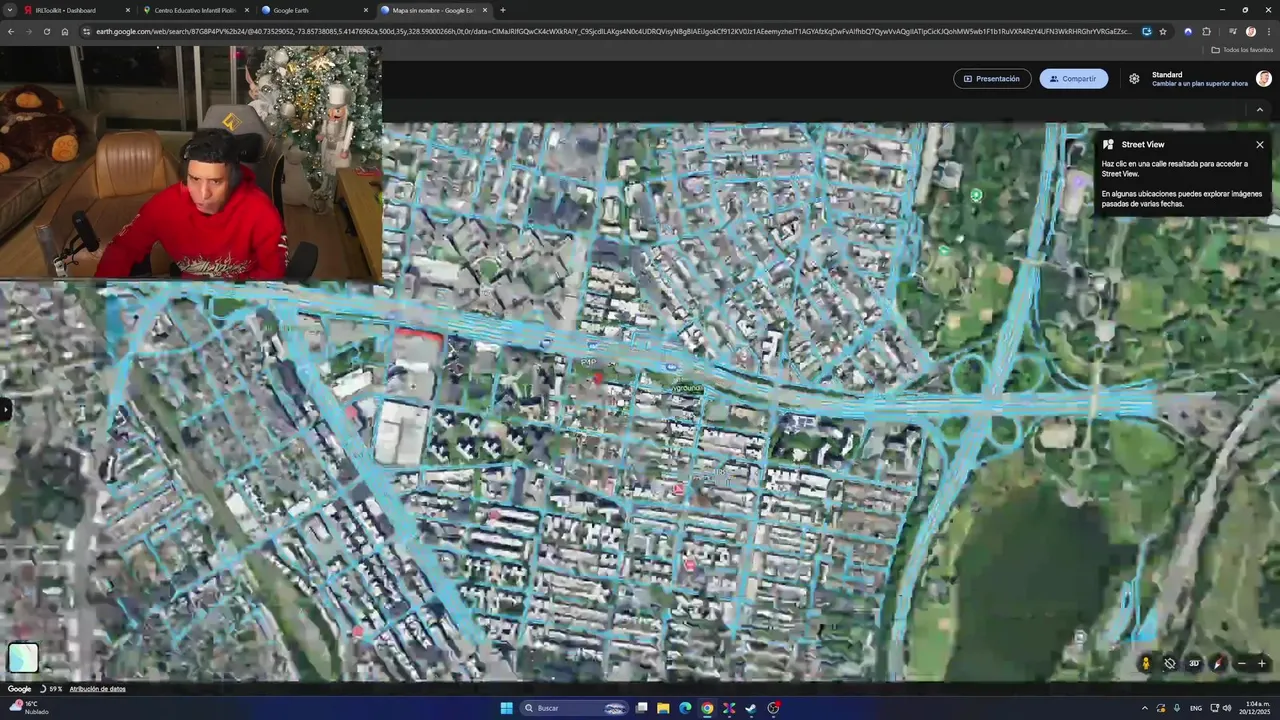Screen dimensions: 1280x720
Task: Open the map style layers thumbnail
Action: click(23, 657)
